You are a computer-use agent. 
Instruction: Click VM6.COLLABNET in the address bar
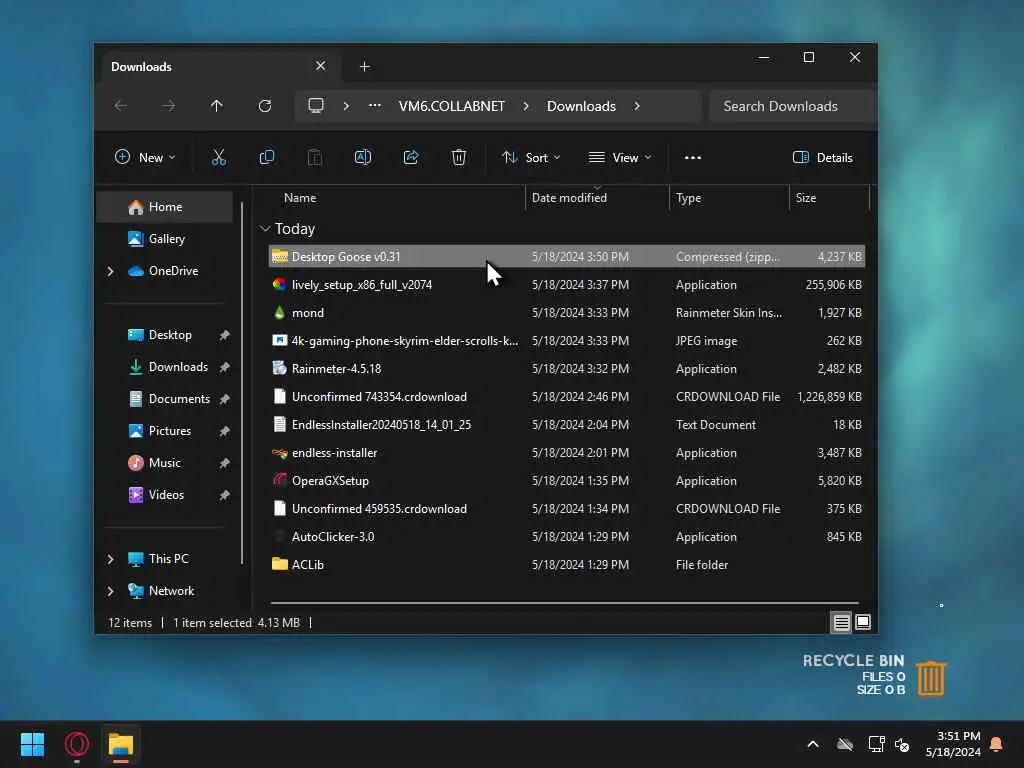452,106
